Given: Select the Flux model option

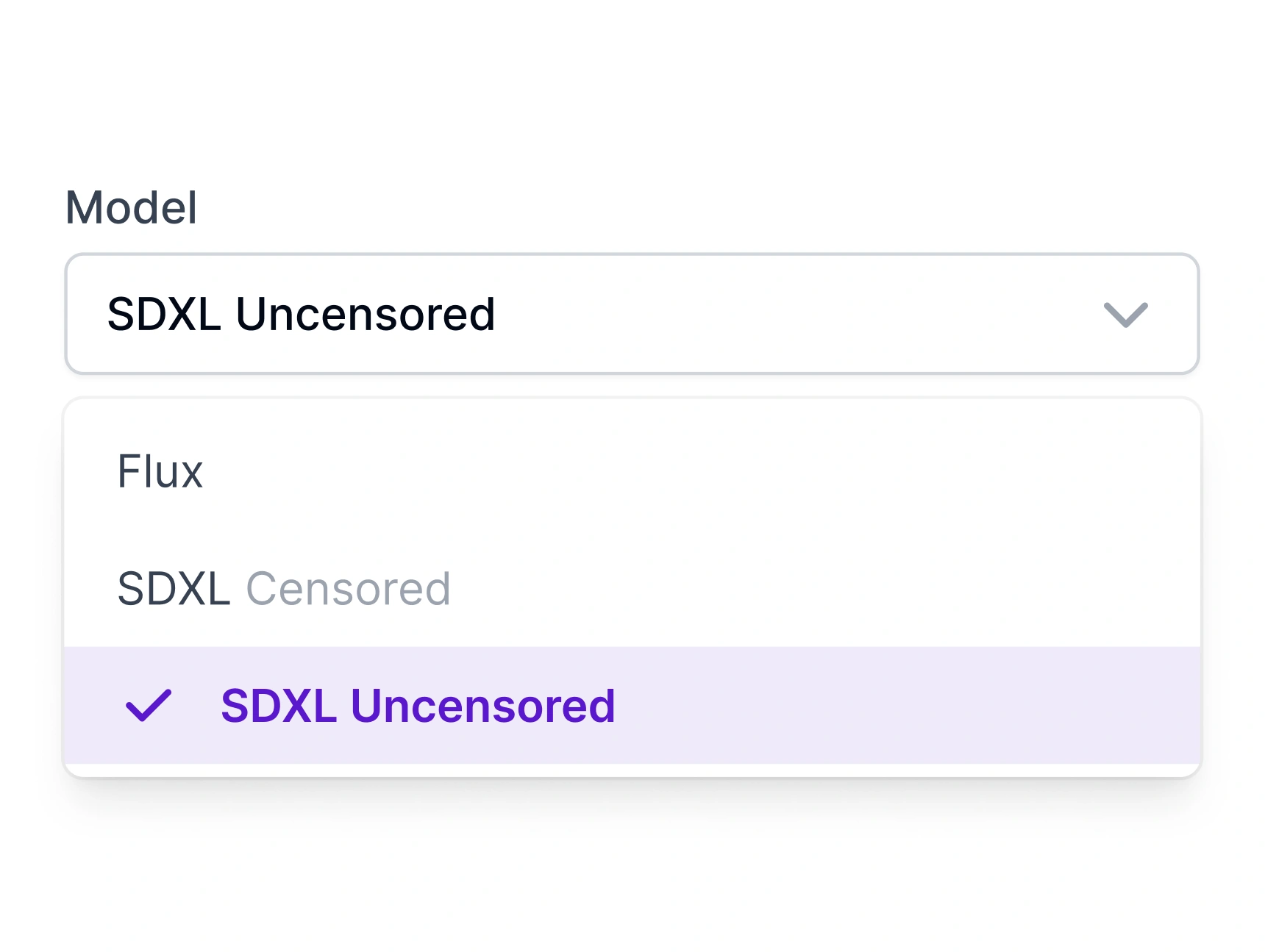Looking at the screenshot, I should point(160,471).
